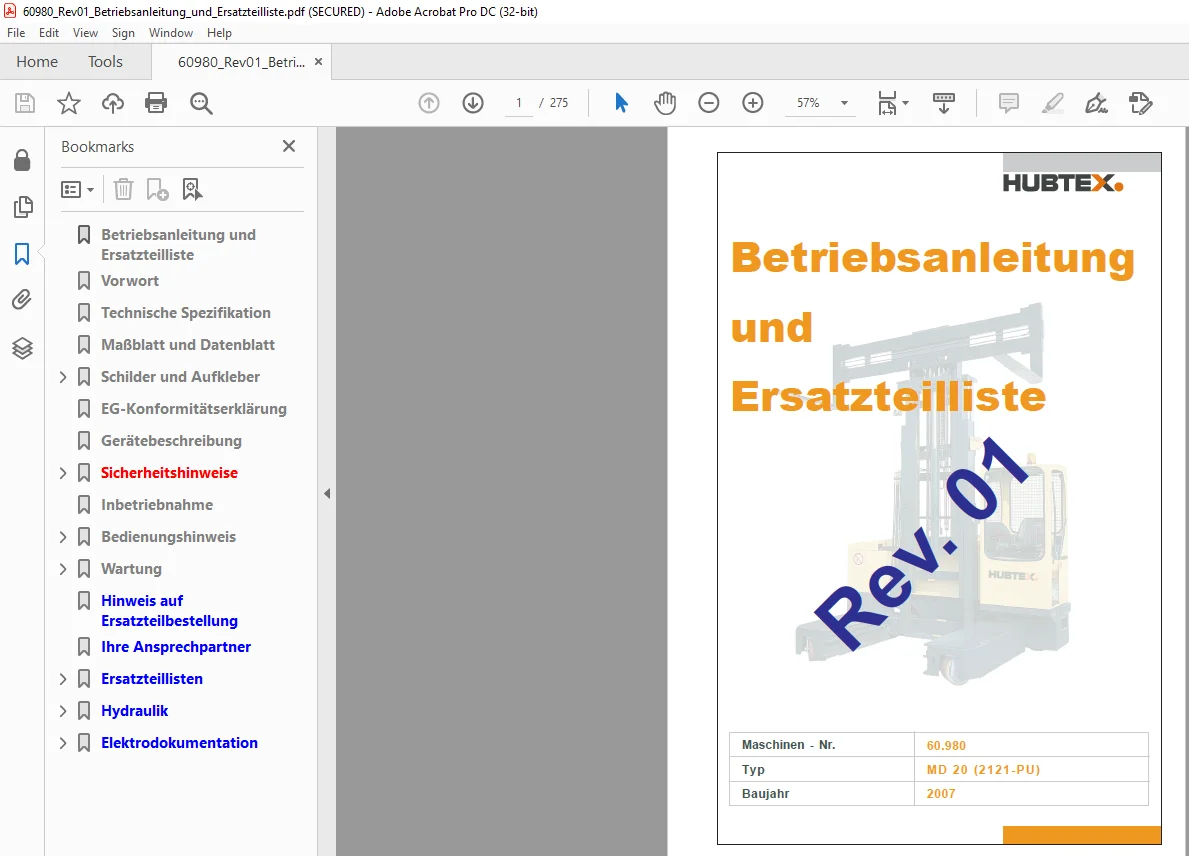Delete the selected bookmark via trash icon
Viewport: 1189px width, 856px height.
click(x=124, y=189)
